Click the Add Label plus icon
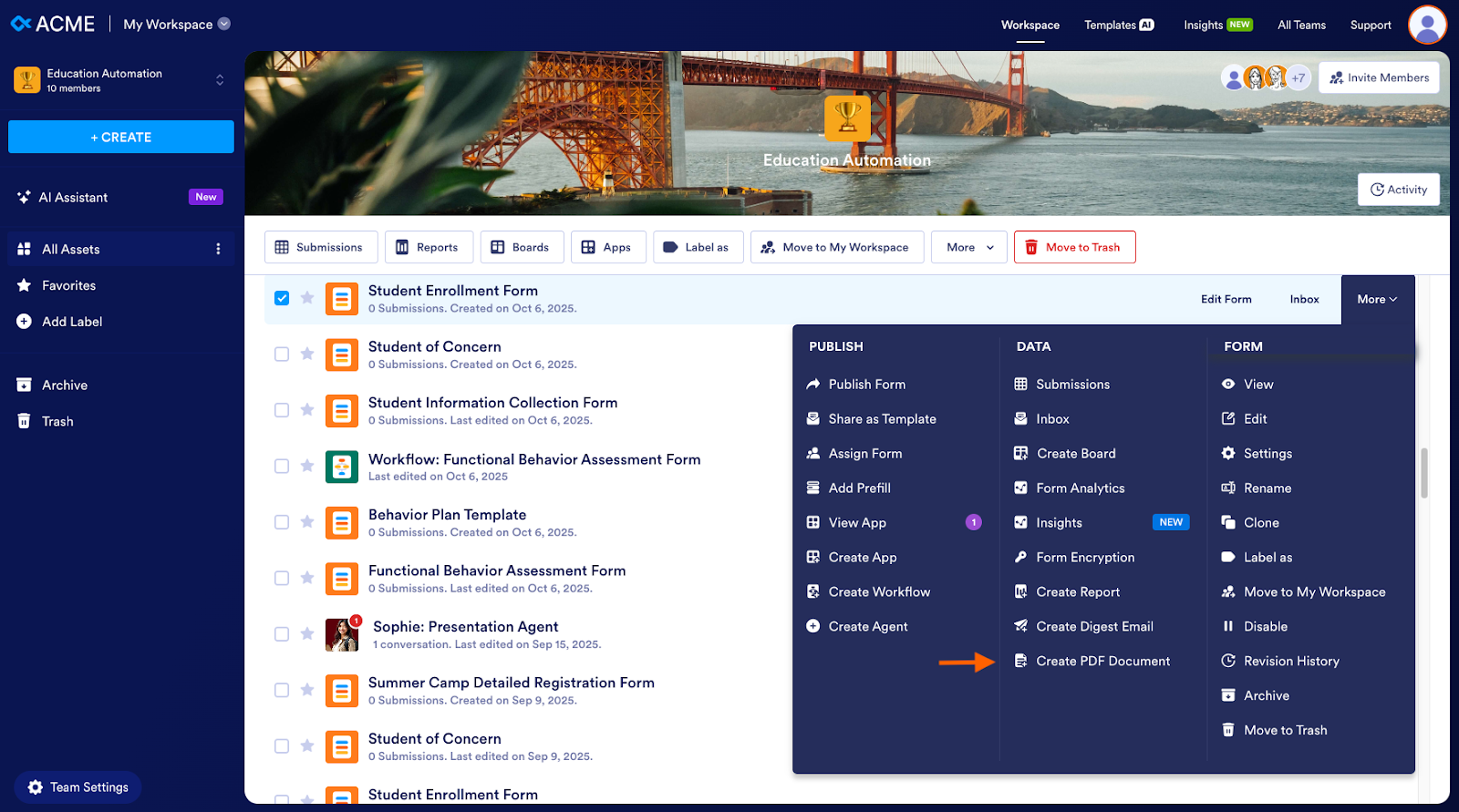Image resolution: width=1459 pixels, height=812 pixels. [25, 322]
